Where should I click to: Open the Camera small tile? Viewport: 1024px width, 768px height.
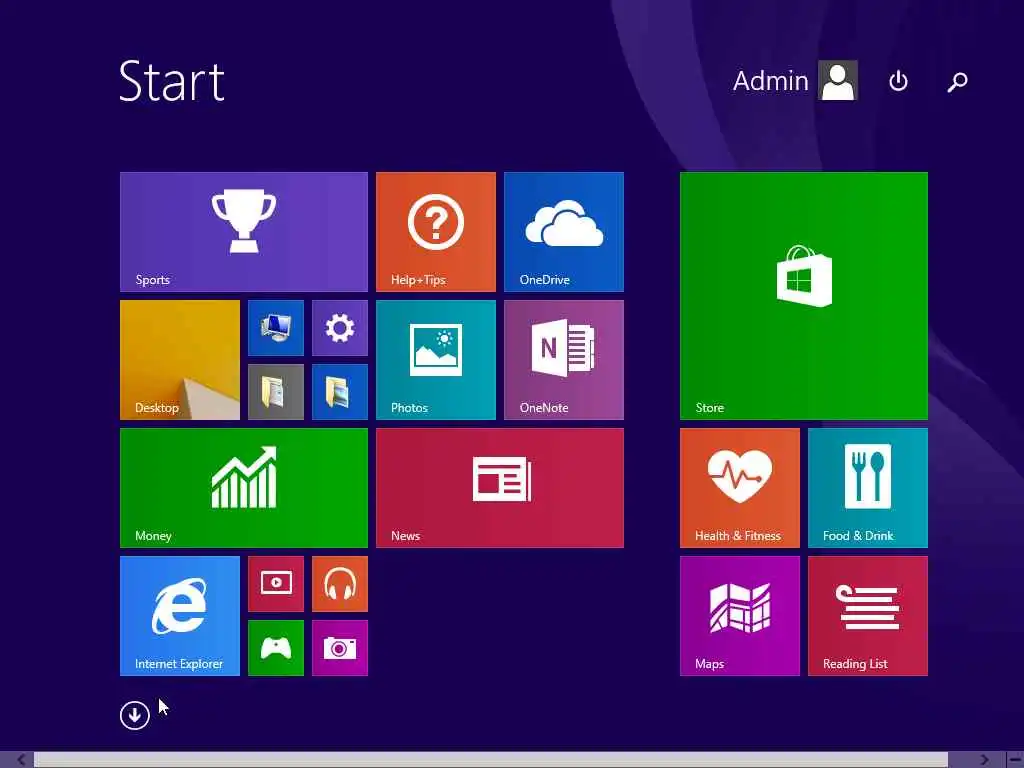[x=340, y=648]
